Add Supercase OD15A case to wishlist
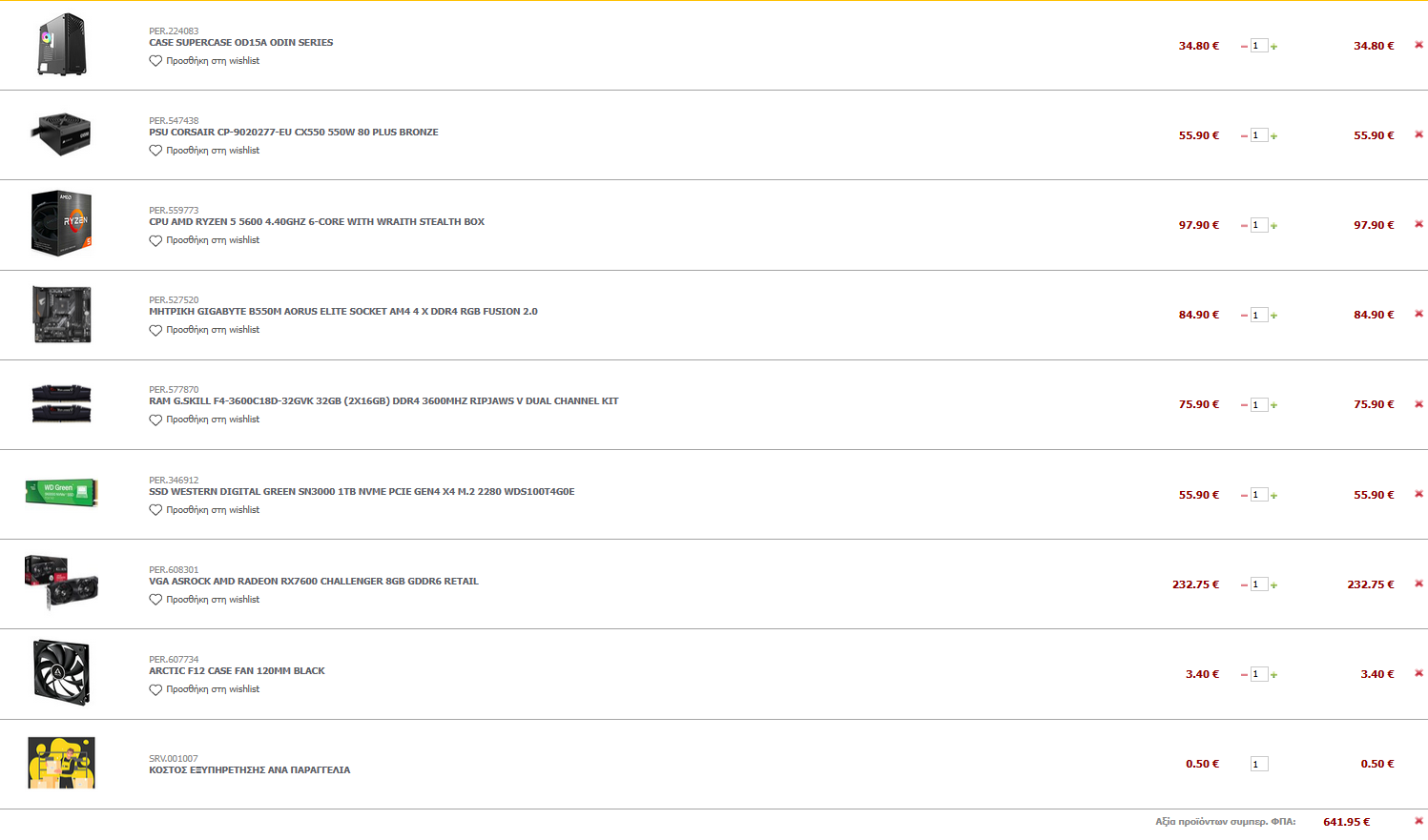The width and height of the screenshot is (1428, 840). [x=204, y=61]
